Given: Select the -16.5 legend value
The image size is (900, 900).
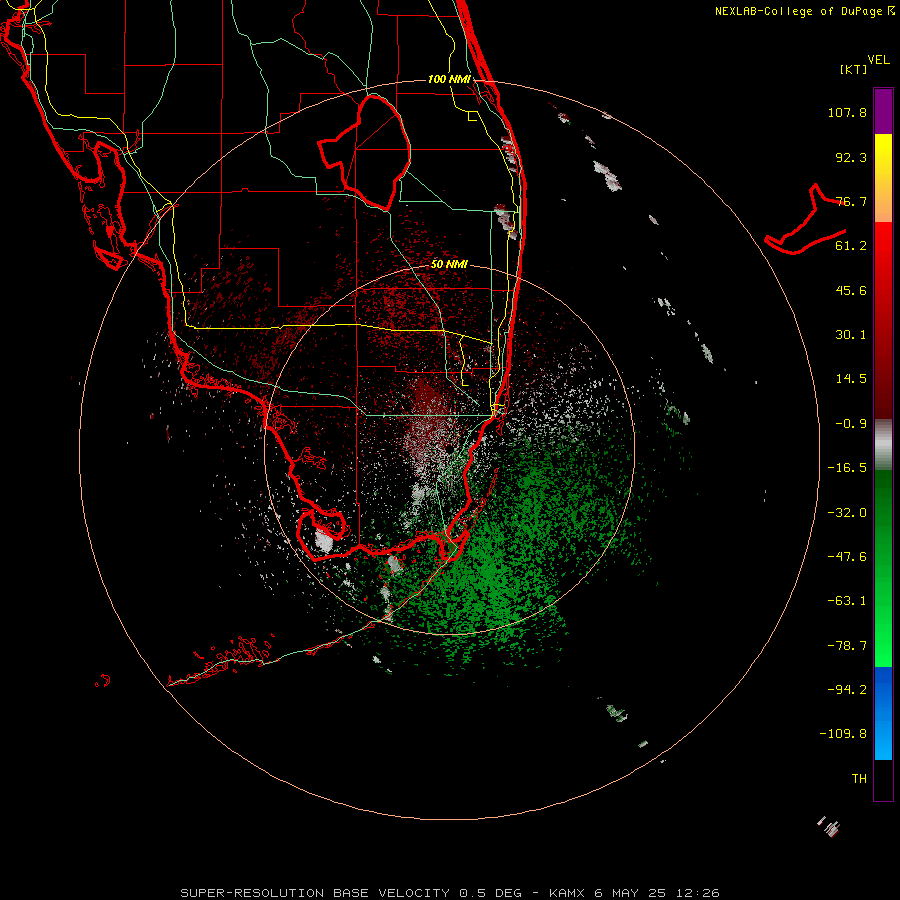Looking at the screenshot, I should point(847,467).
